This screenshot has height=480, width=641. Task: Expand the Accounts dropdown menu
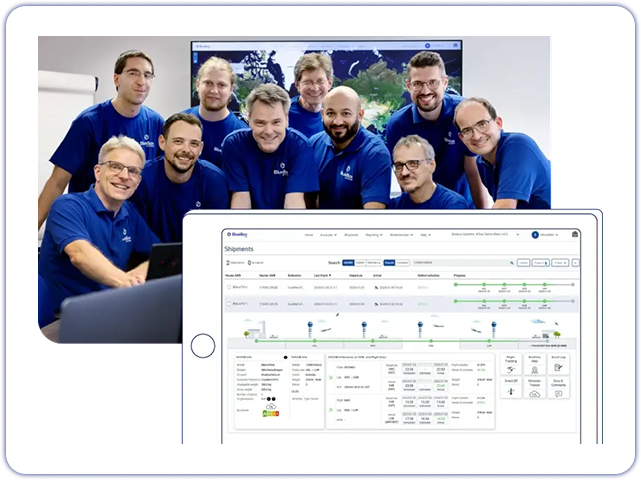click(x=328, y=234)
